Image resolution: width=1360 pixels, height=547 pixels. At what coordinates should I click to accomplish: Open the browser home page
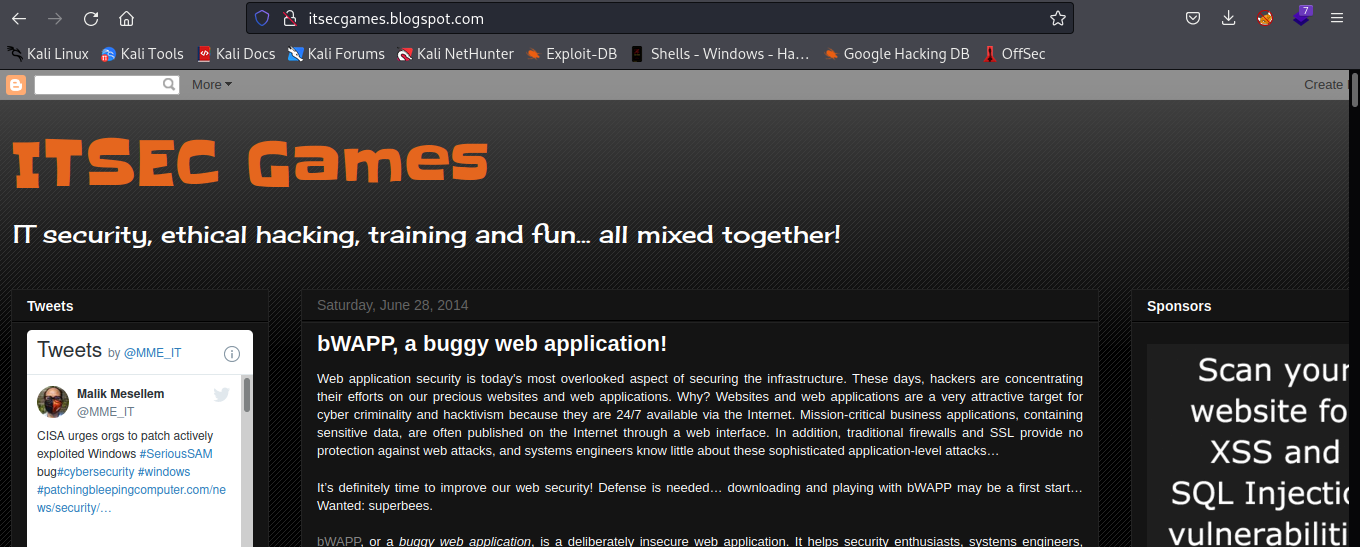tap(126, 18)
